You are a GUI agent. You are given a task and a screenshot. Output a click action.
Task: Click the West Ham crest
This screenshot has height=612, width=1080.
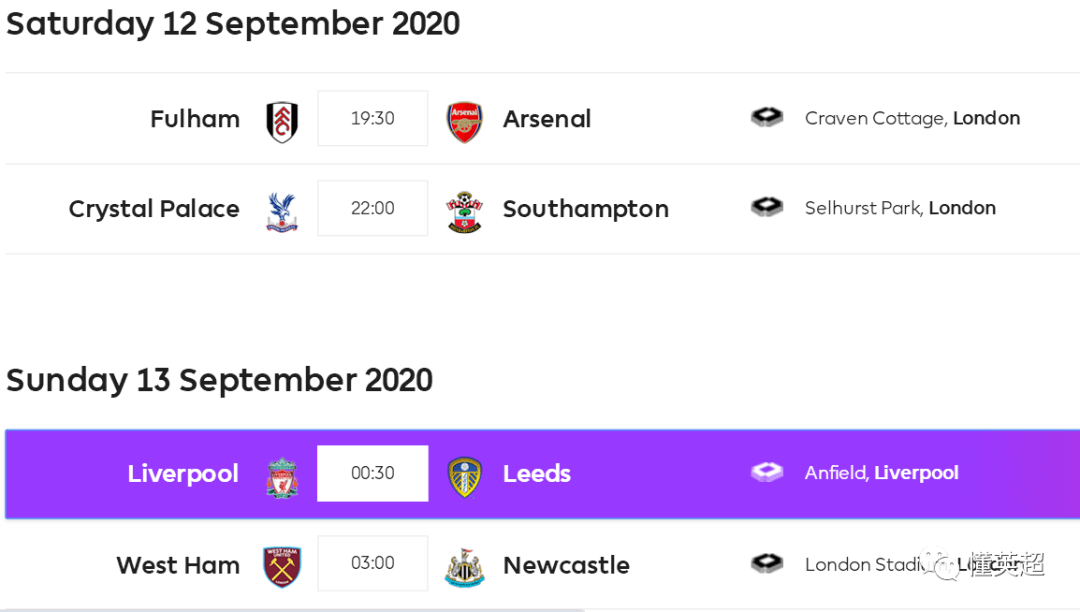pyautogui.click(x=282, y=567)
